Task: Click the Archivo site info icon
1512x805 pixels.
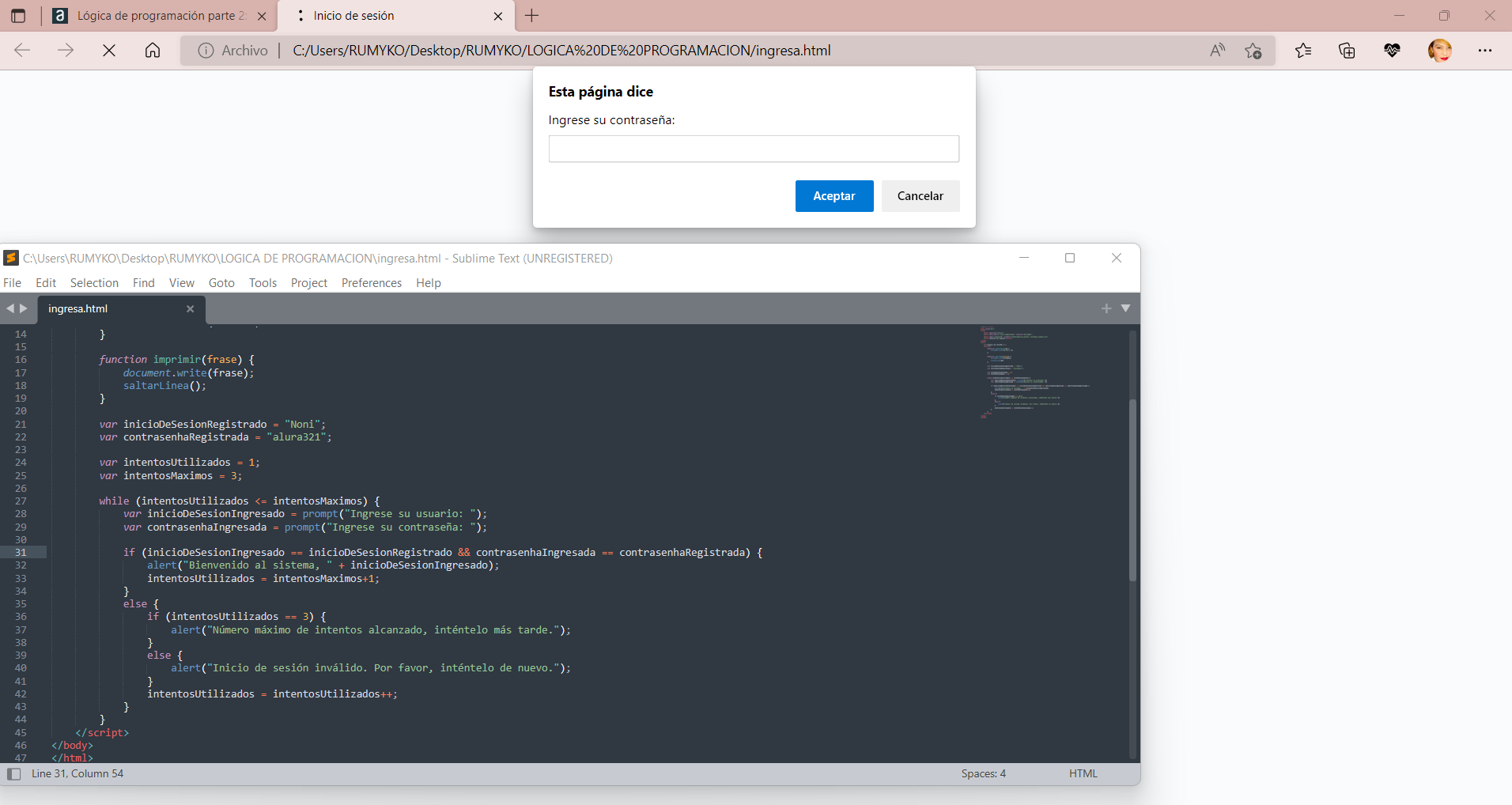Action: coord(206,51)
